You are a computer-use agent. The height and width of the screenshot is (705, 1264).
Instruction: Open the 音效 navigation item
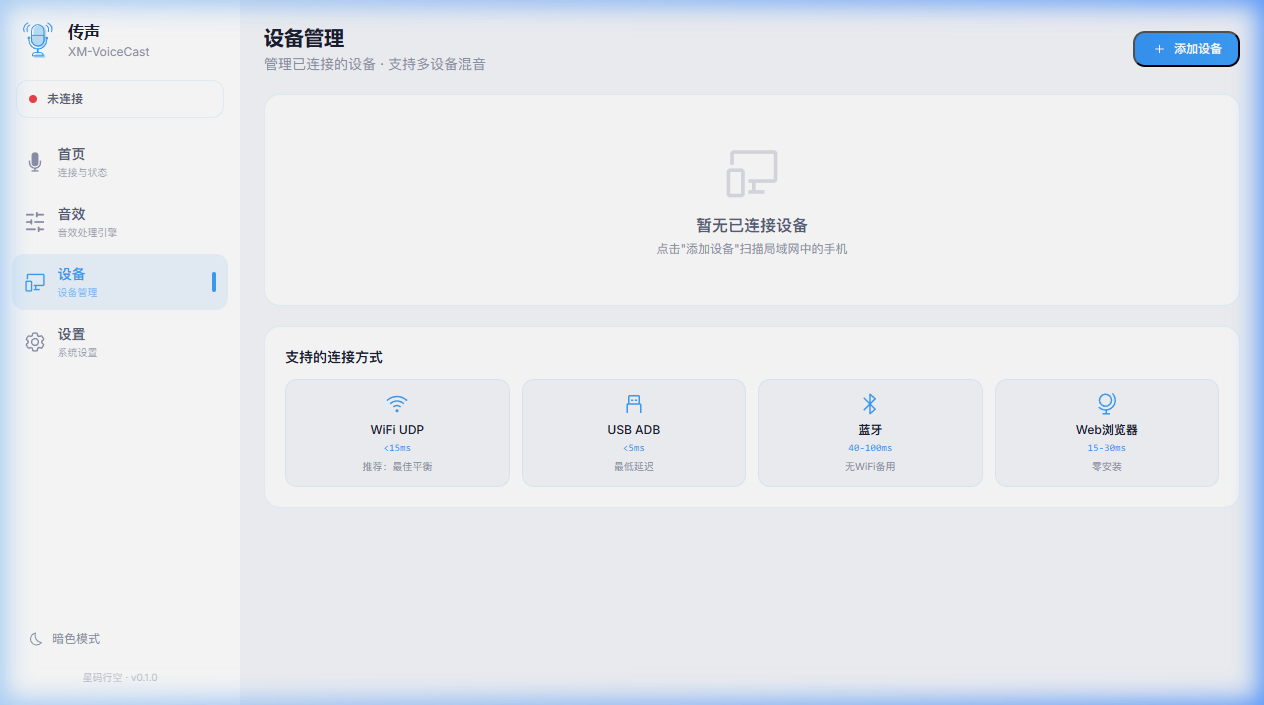tap(120, 222)
